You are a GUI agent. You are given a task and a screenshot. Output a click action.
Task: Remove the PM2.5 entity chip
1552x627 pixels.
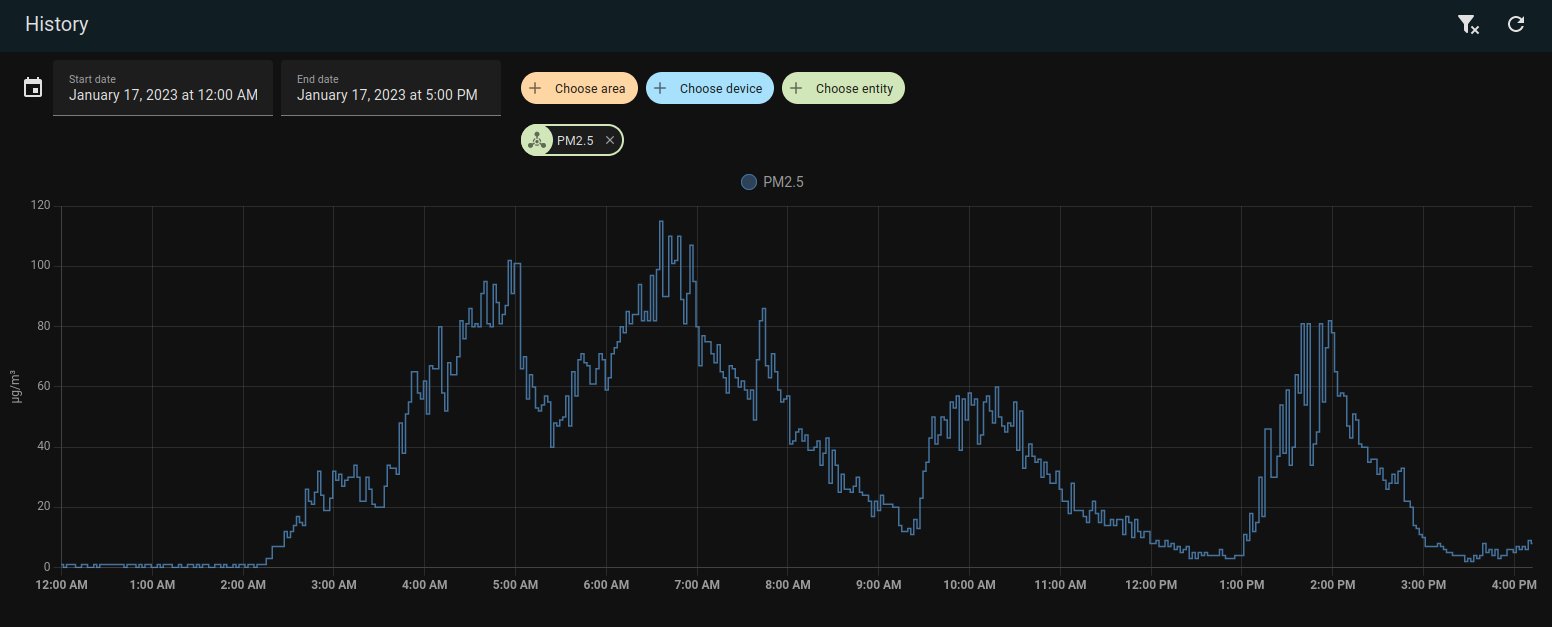(610, 140)
